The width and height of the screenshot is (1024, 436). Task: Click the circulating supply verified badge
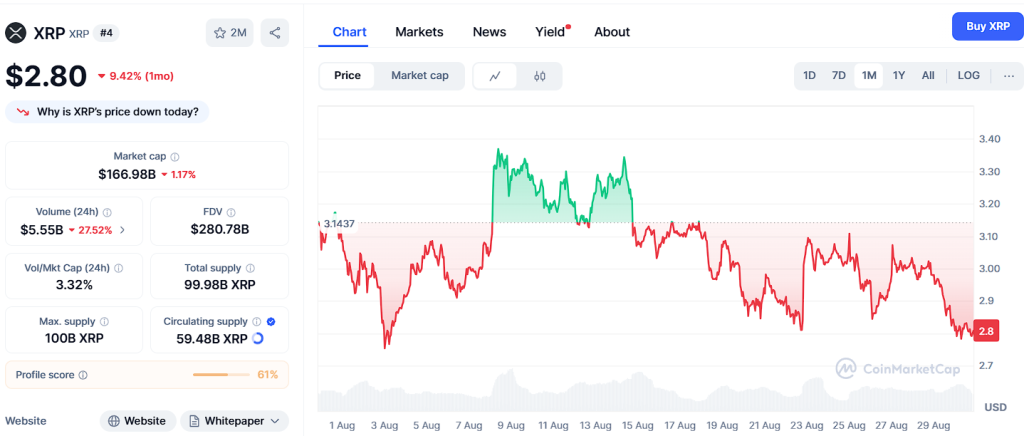pyautogui.click(x=271, y=322)
